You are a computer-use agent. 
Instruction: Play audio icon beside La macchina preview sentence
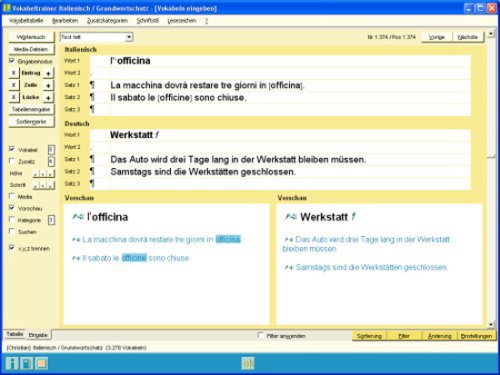(x=76, y=240)
